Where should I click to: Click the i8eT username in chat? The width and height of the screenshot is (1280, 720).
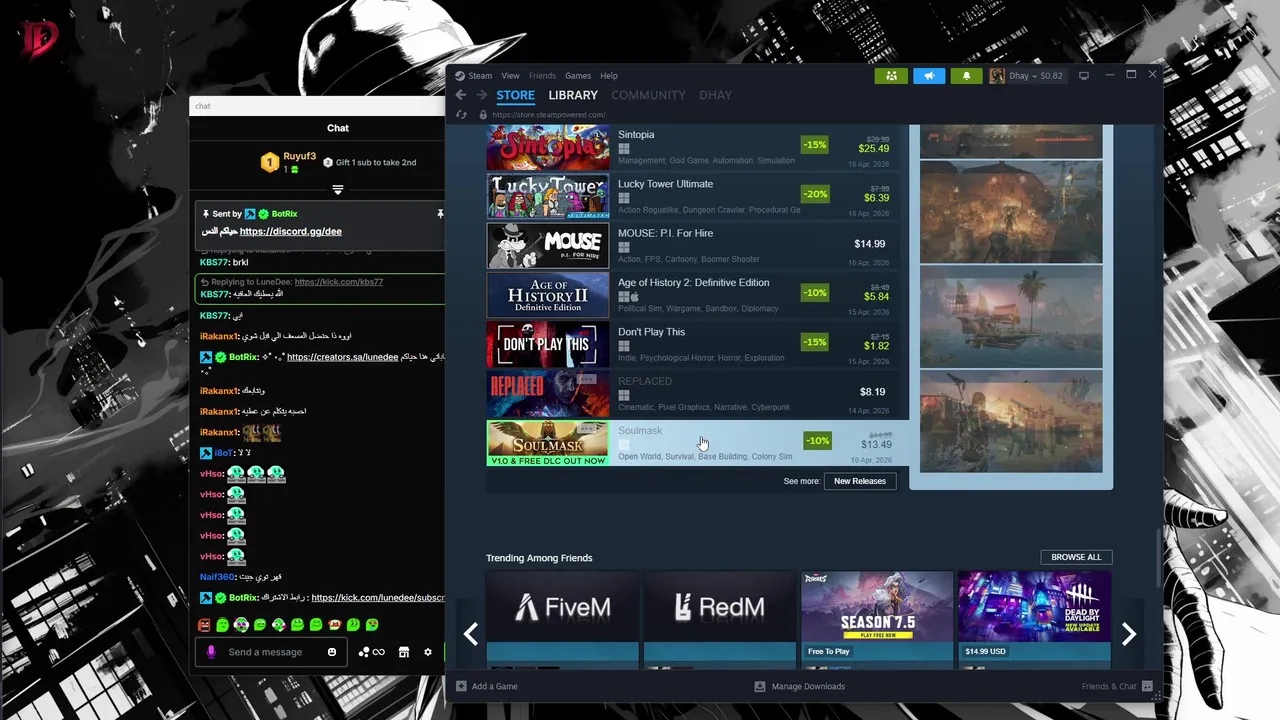point(224,453)
